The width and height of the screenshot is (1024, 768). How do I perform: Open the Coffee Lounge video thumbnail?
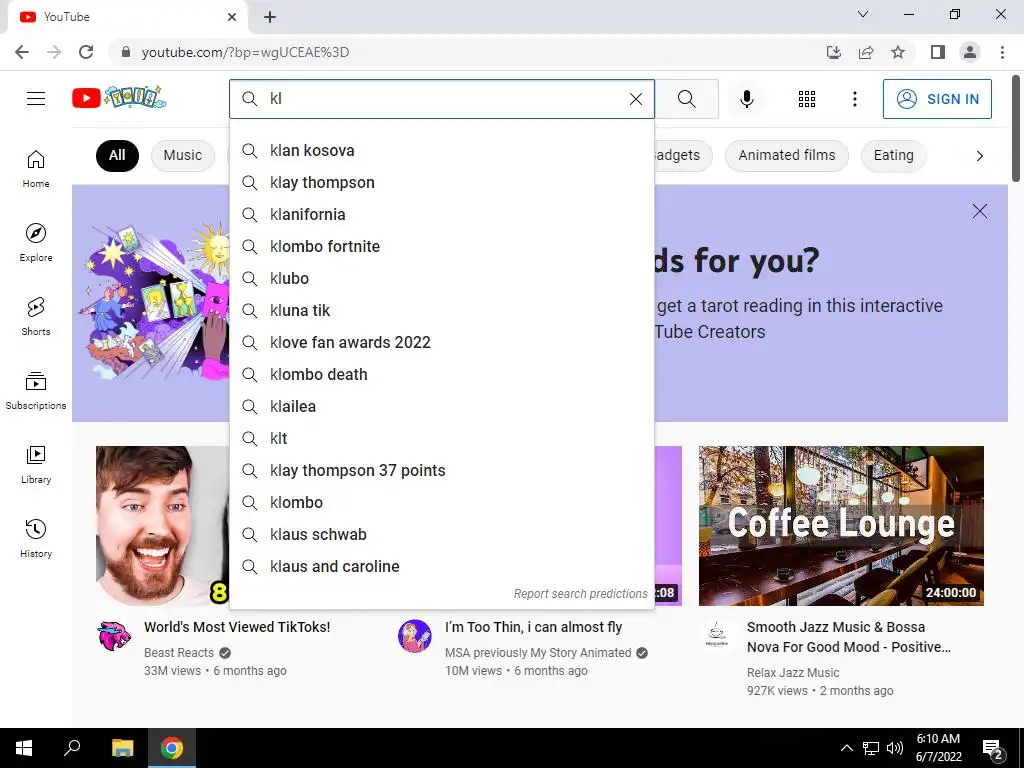(x=841, y=526)
